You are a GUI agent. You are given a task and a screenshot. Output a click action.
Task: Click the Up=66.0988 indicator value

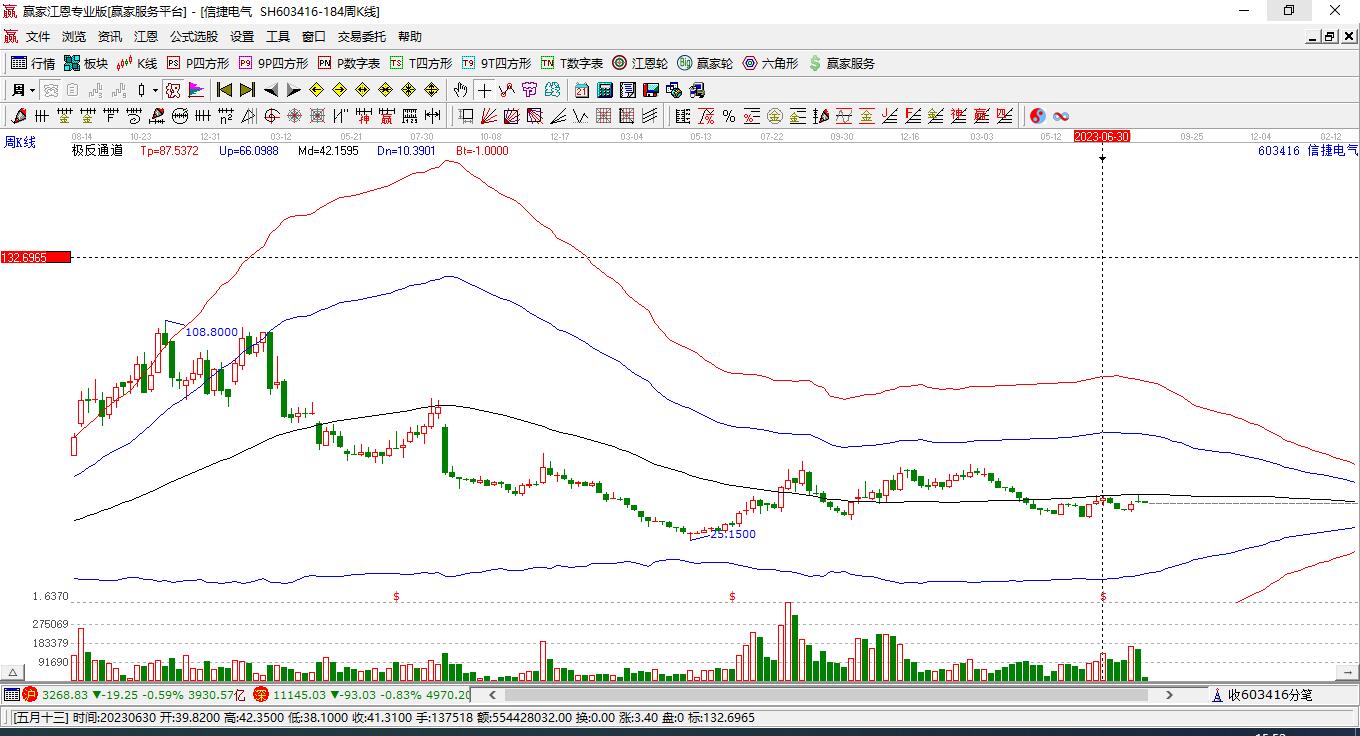249,151
